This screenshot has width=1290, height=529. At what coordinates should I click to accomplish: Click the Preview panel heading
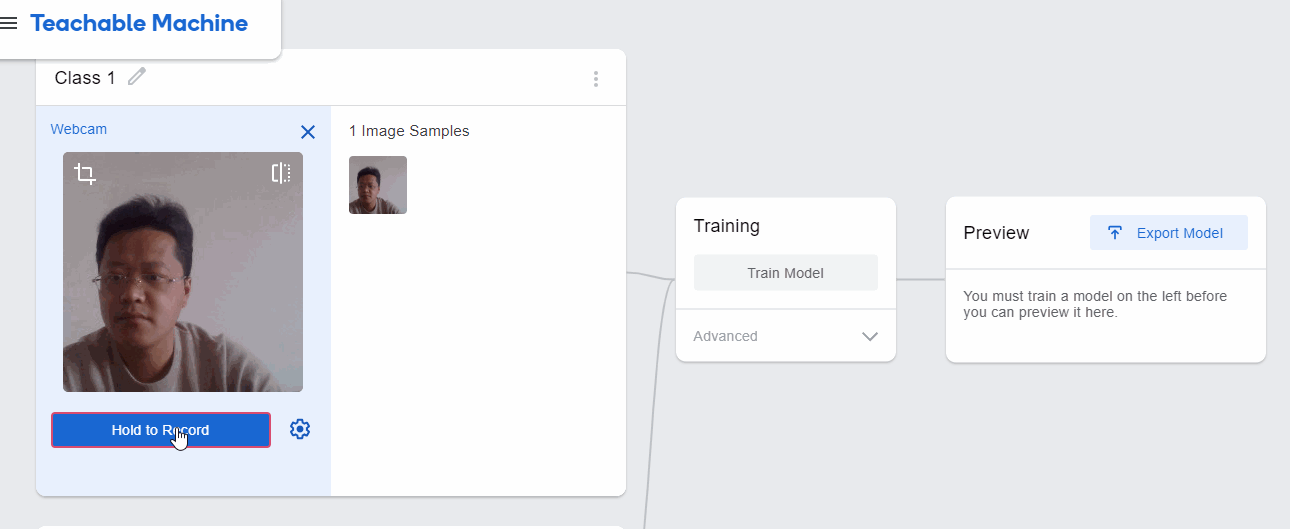click(996, 233)
